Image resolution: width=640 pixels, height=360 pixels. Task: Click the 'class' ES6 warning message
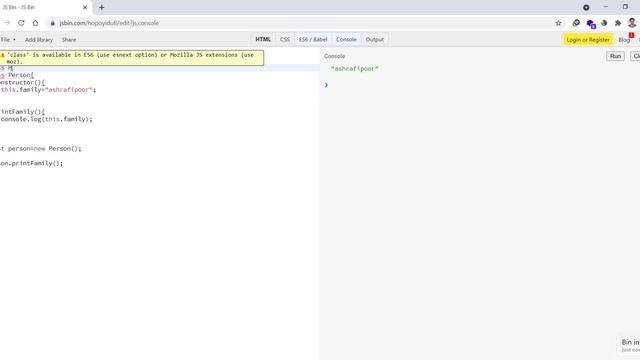pyautogui.click(x=131, y=58)
